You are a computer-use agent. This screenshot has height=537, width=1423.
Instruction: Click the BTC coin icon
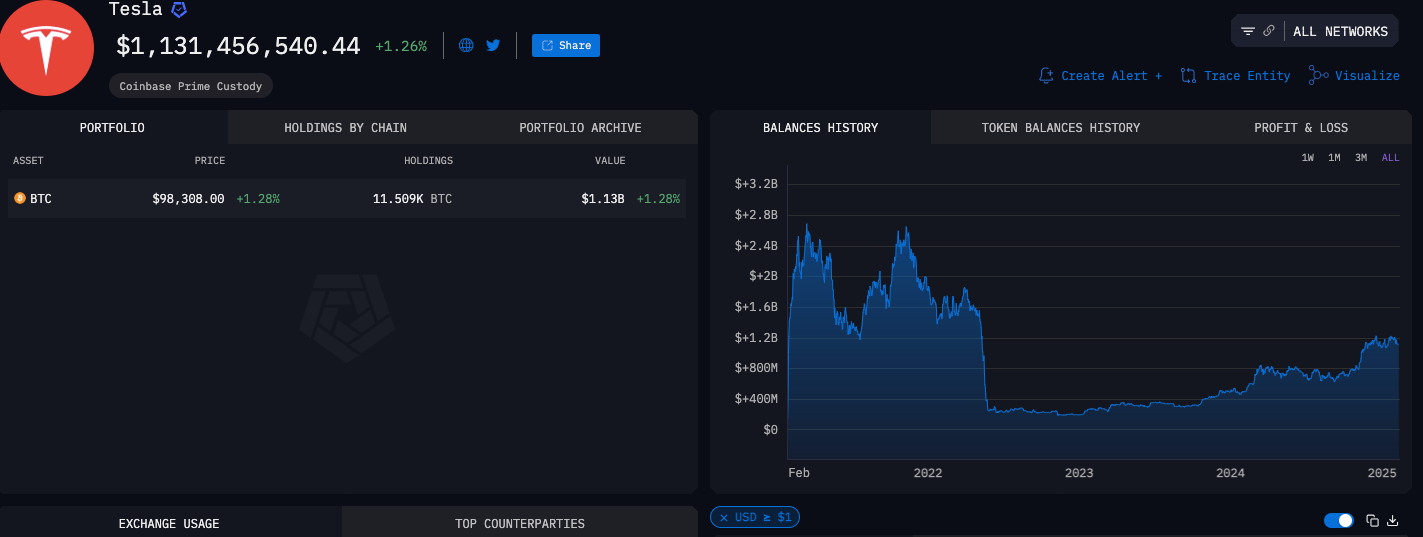coord(19,199)
